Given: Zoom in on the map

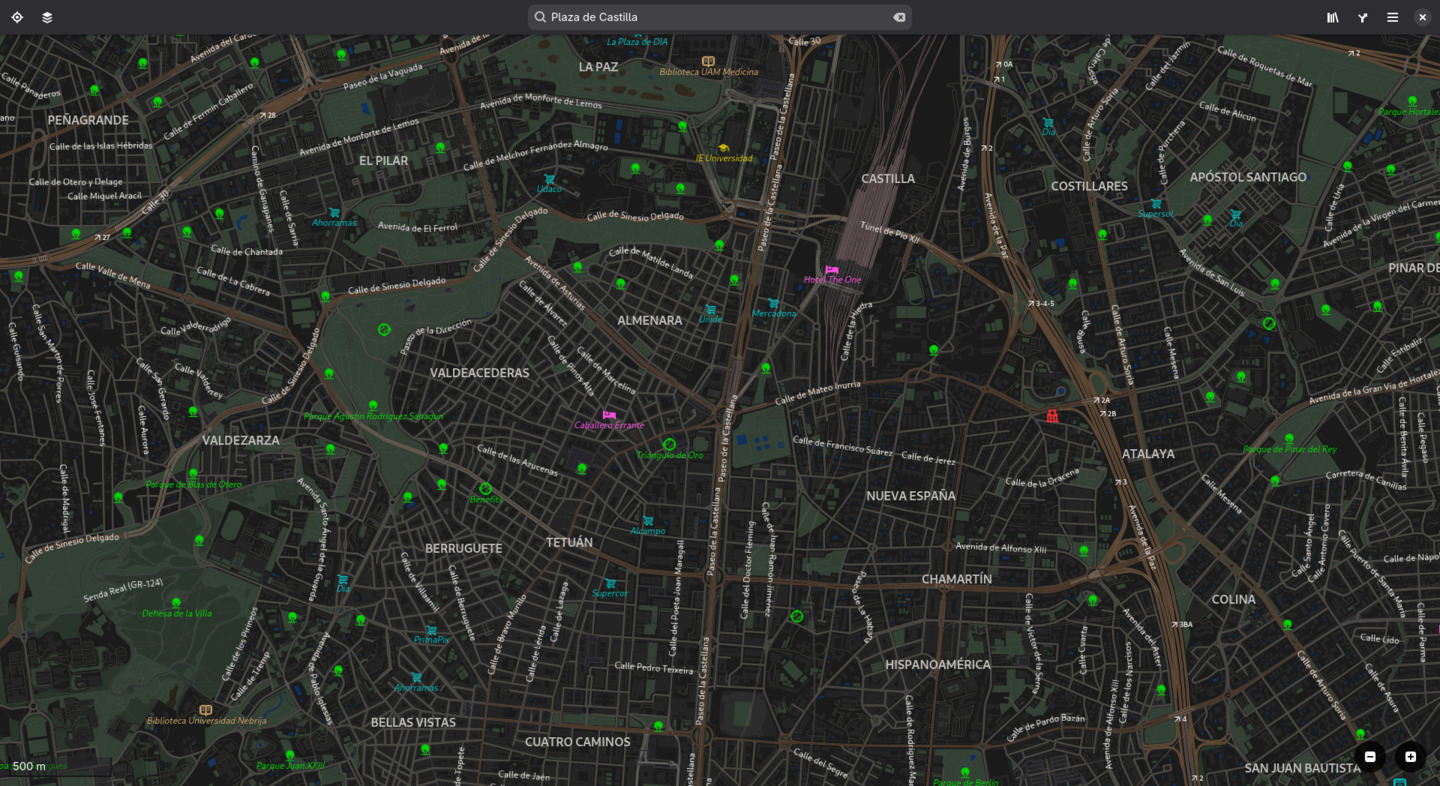Looking at the screenshot, I should pos(1410,757).
